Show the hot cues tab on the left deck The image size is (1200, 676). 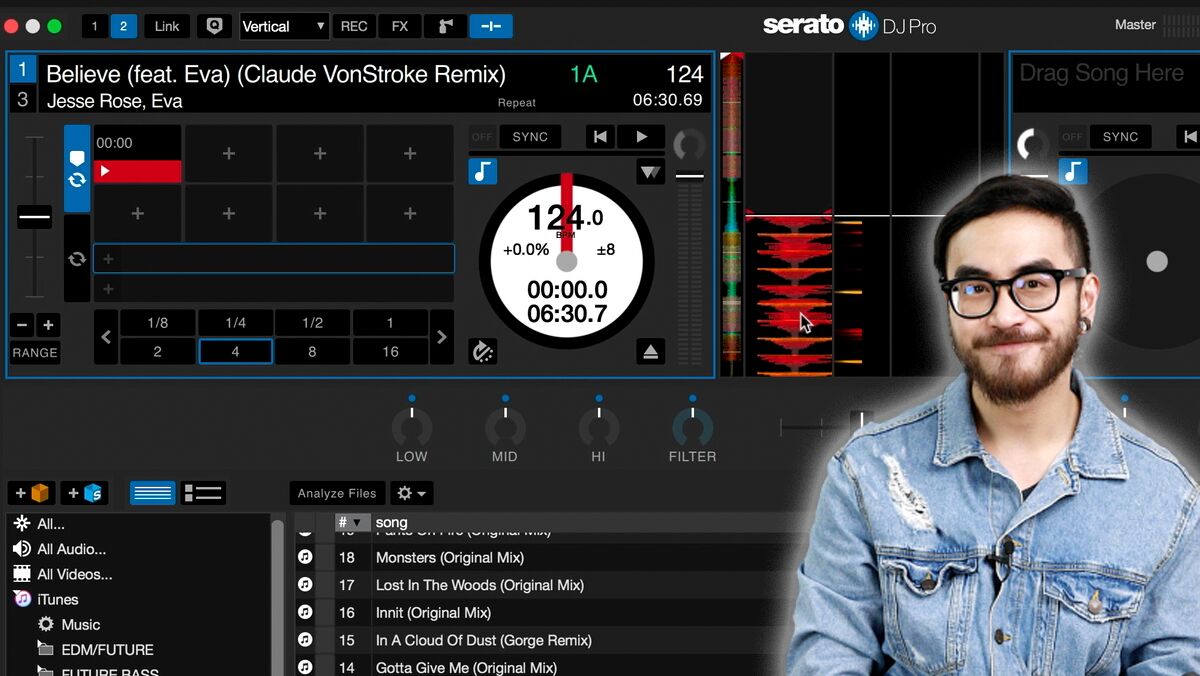point(77,168)
